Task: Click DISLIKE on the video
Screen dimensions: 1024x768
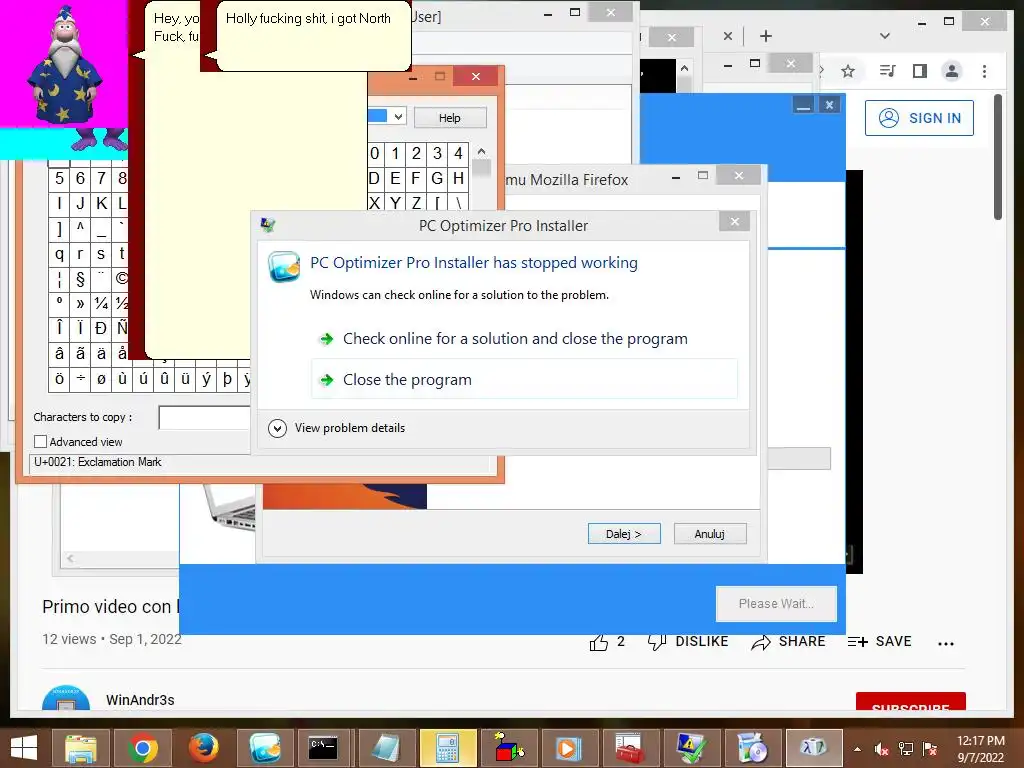Action: [688, 642]
